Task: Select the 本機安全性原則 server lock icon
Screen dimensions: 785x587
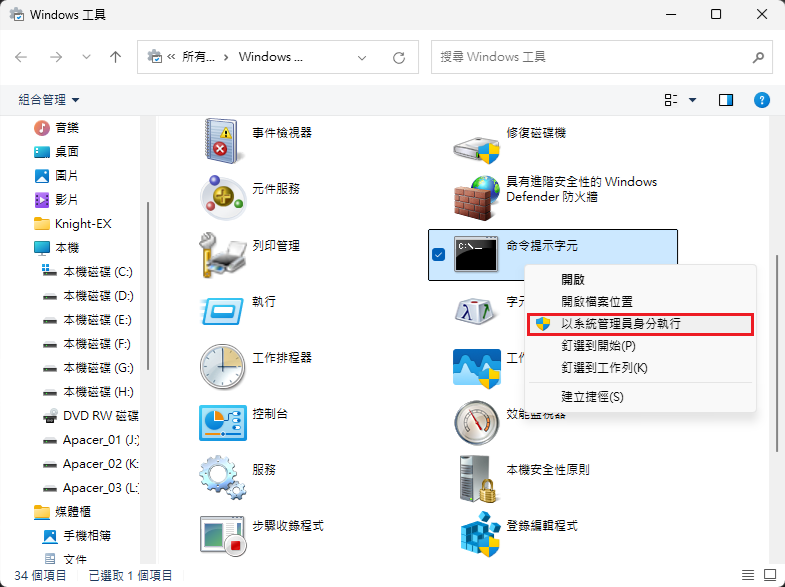Action: (478, 479)
